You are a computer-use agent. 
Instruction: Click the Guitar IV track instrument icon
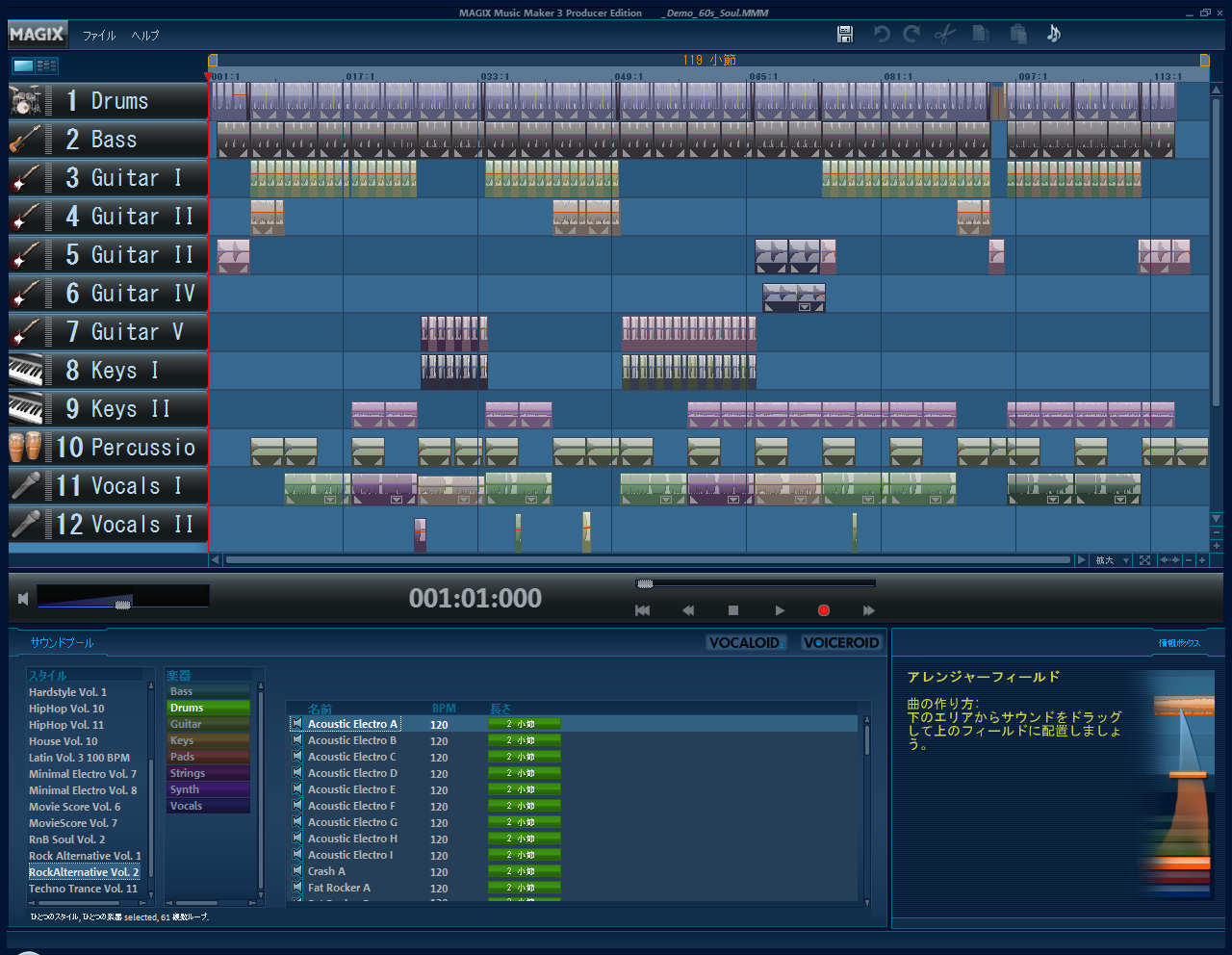[27, 293]
